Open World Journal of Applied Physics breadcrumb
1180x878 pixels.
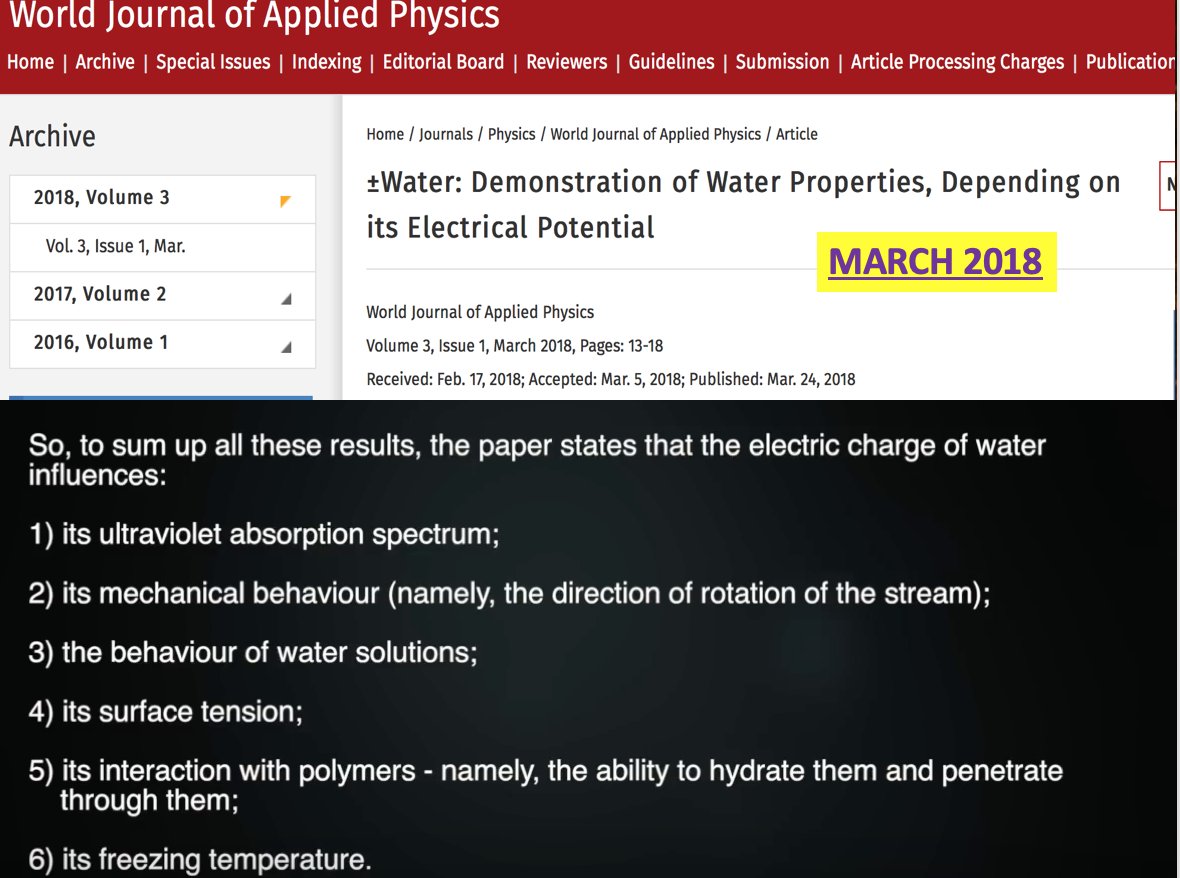pyautogui.click(x=655, y=134)
